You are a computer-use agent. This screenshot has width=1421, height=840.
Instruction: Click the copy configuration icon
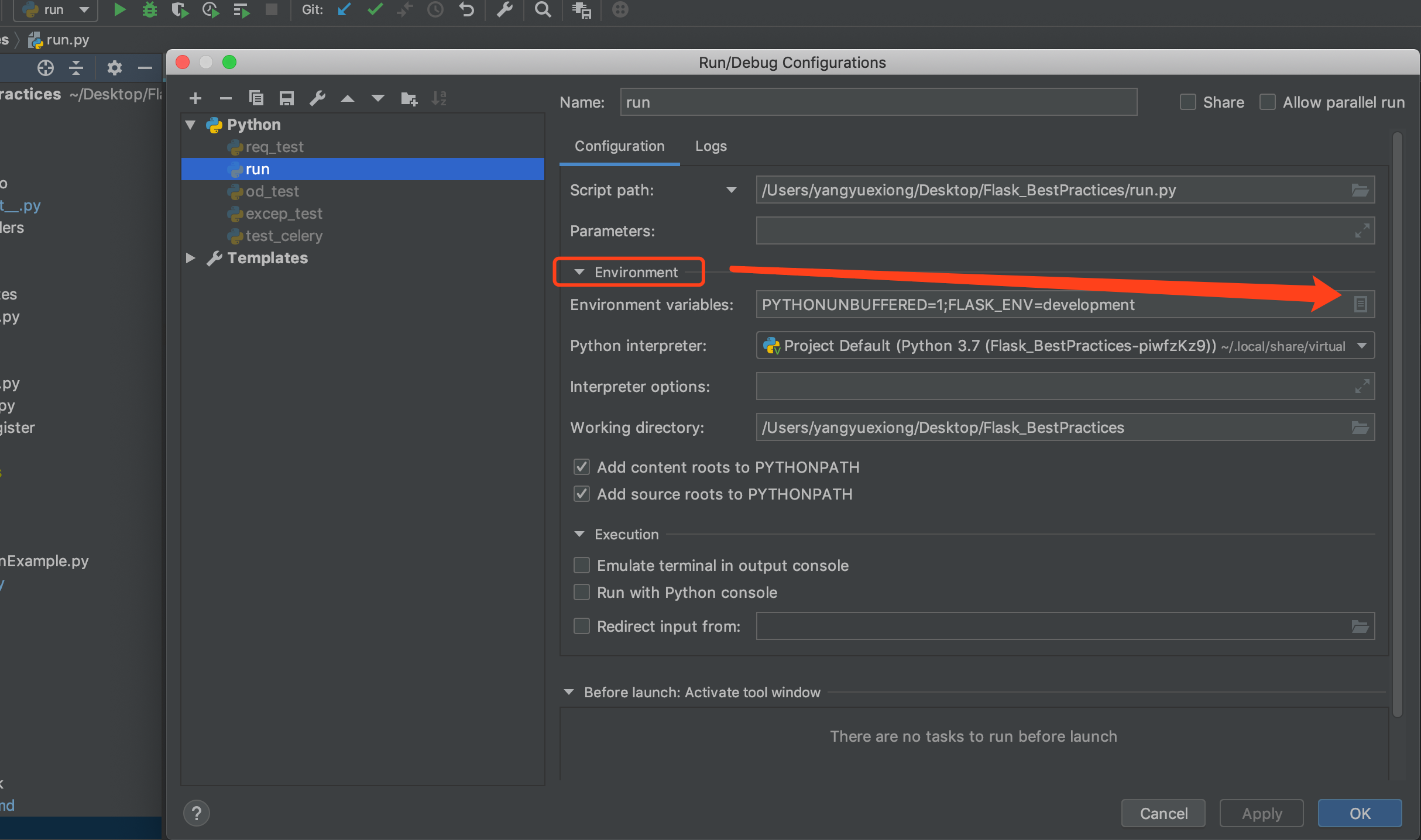click(x=256, y=98)
